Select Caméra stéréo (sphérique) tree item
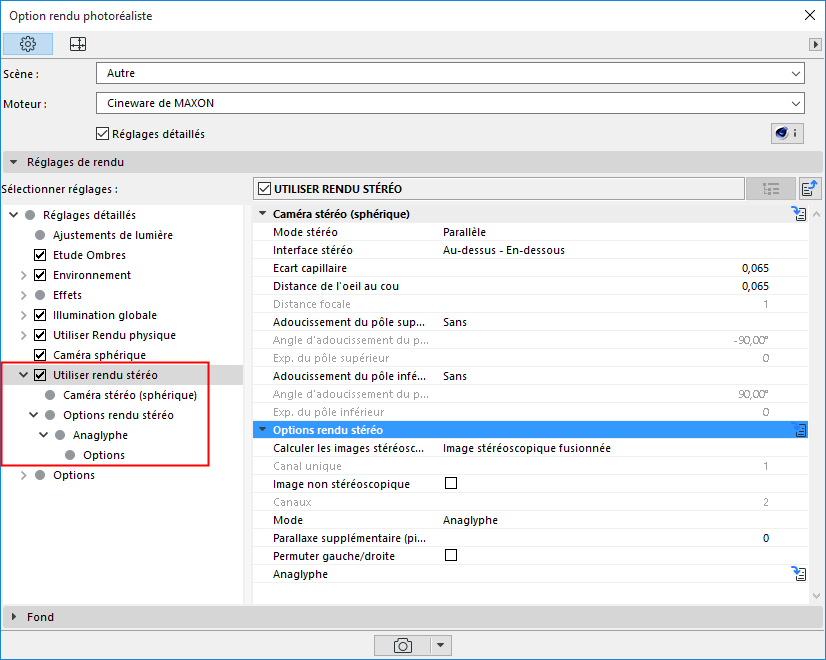 pos(130,395)
